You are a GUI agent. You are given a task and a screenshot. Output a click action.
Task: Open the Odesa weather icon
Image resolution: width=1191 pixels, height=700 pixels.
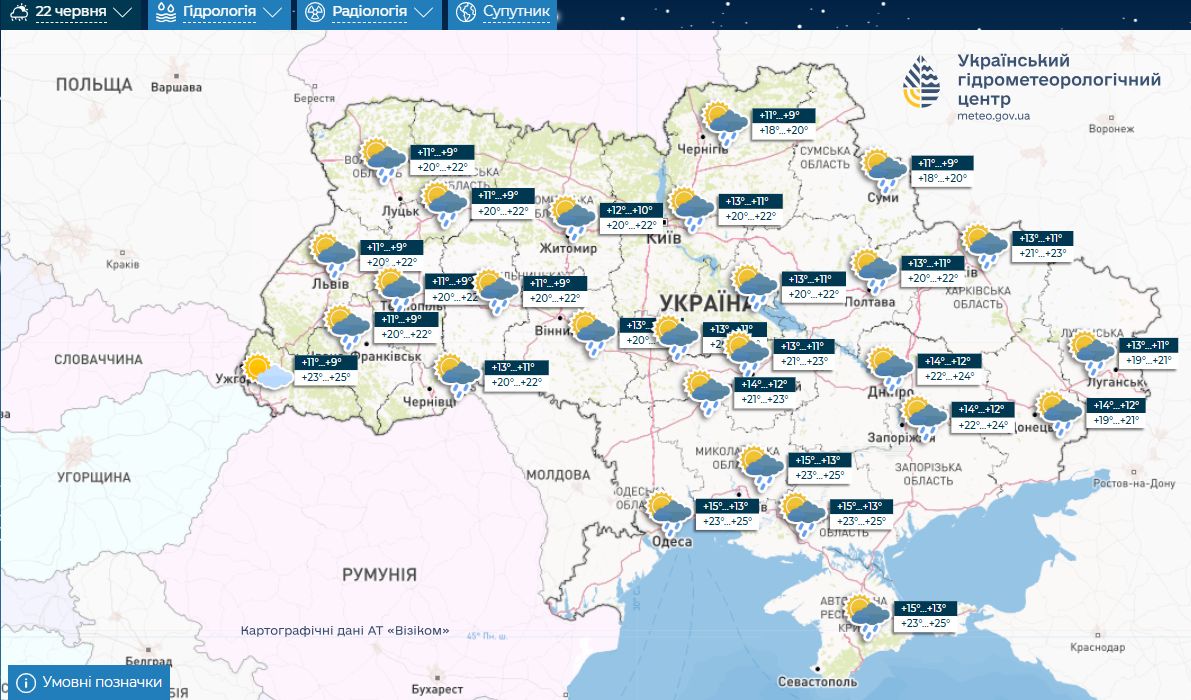pyautogui.click(x=669, y=515)
